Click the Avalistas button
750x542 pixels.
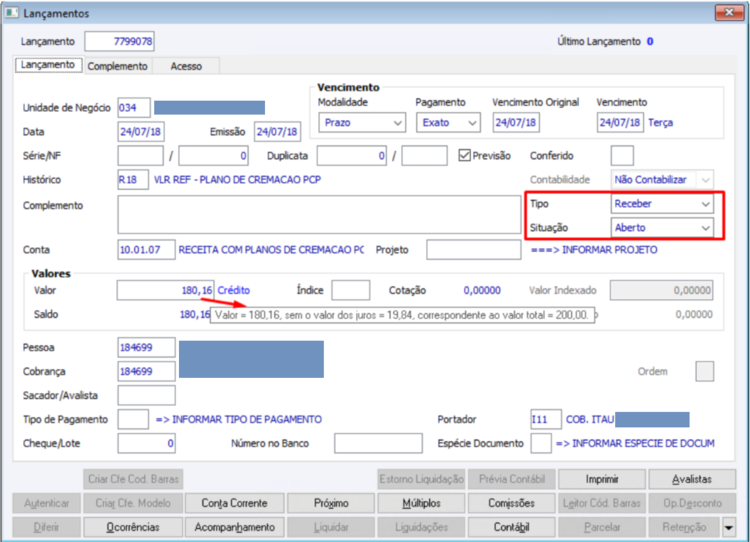(x=692, y=479)
